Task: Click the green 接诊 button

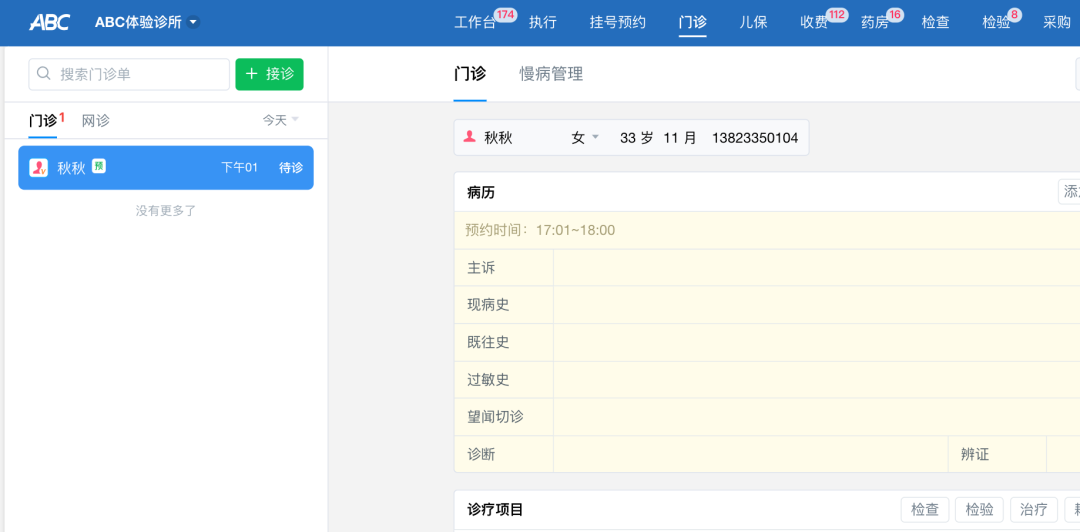Action: click(x=269, y=74)
